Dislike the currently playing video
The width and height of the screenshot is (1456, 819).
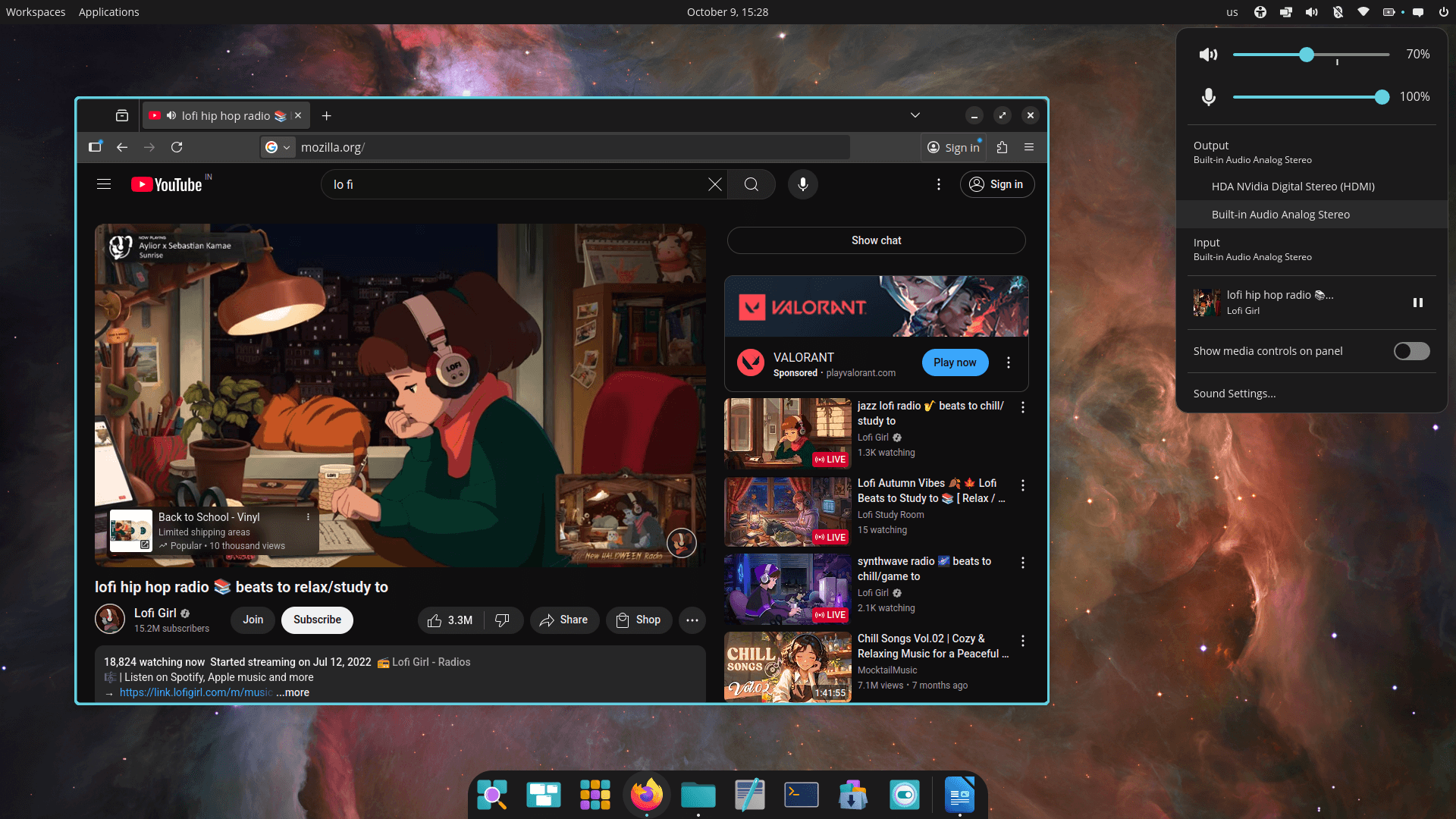click(x=503, y=620)
